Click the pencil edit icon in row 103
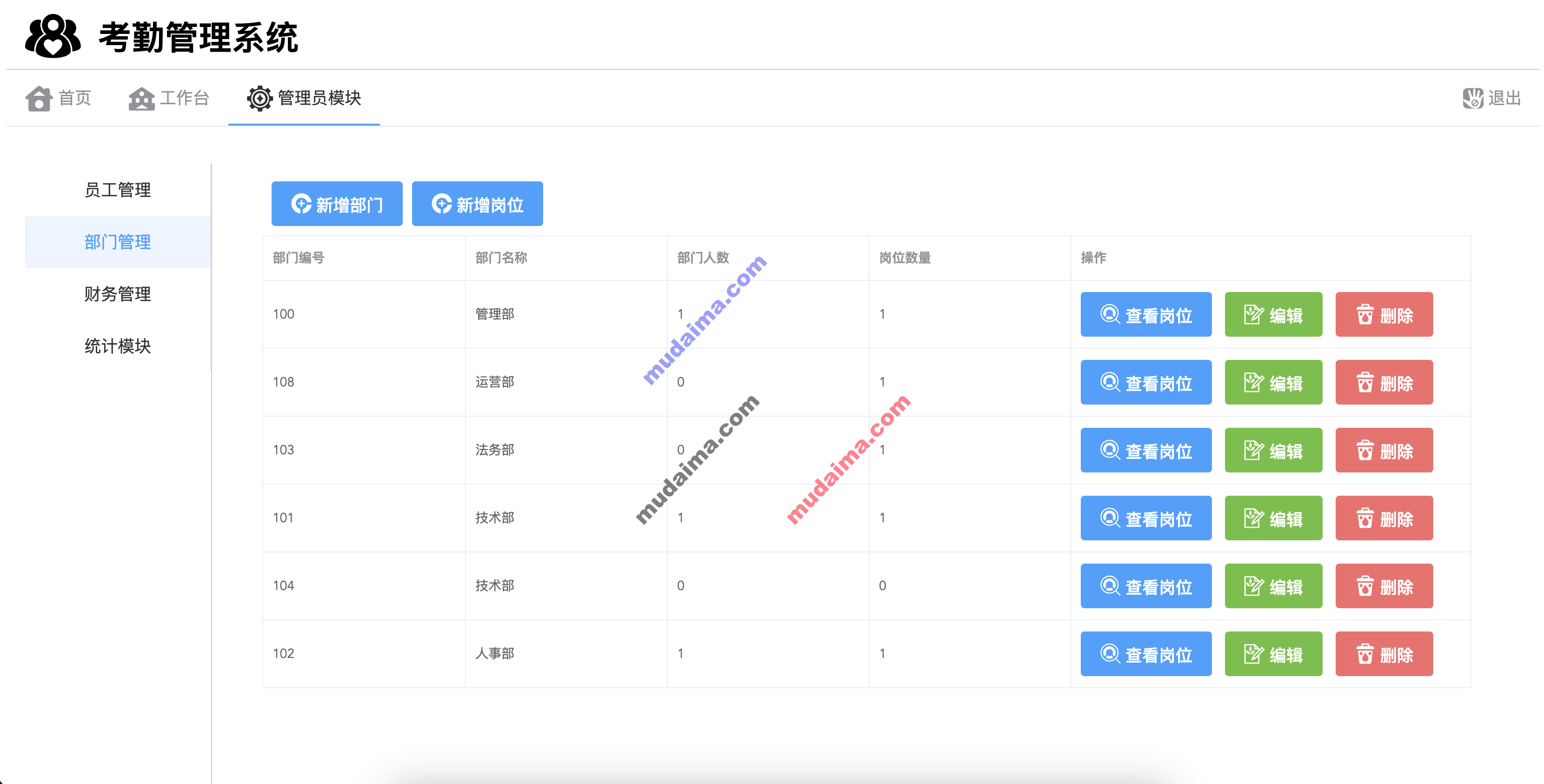The image size is (1544, 784). click(1254, 450)
